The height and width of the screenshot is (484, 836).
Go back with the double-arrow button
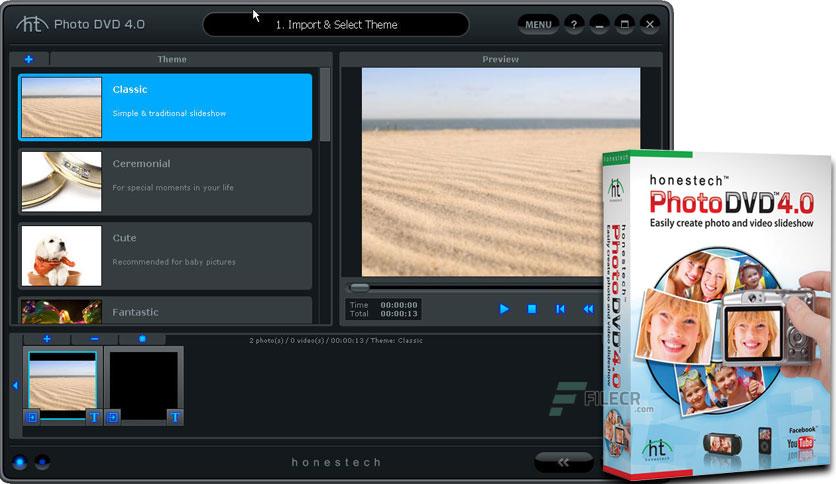(564, 462)
